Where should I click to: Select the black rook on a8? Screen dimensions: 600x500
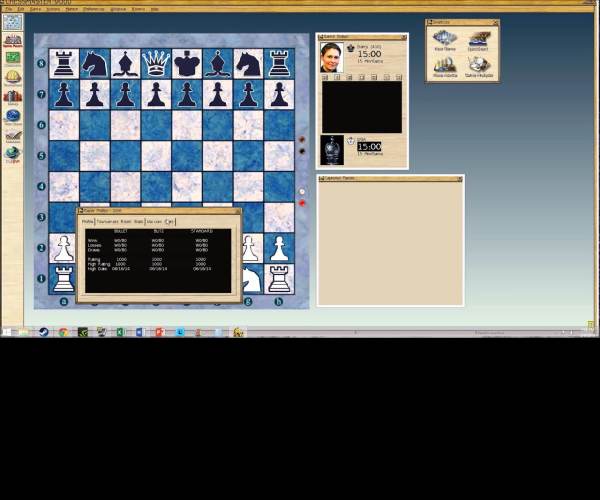[64, 64]
